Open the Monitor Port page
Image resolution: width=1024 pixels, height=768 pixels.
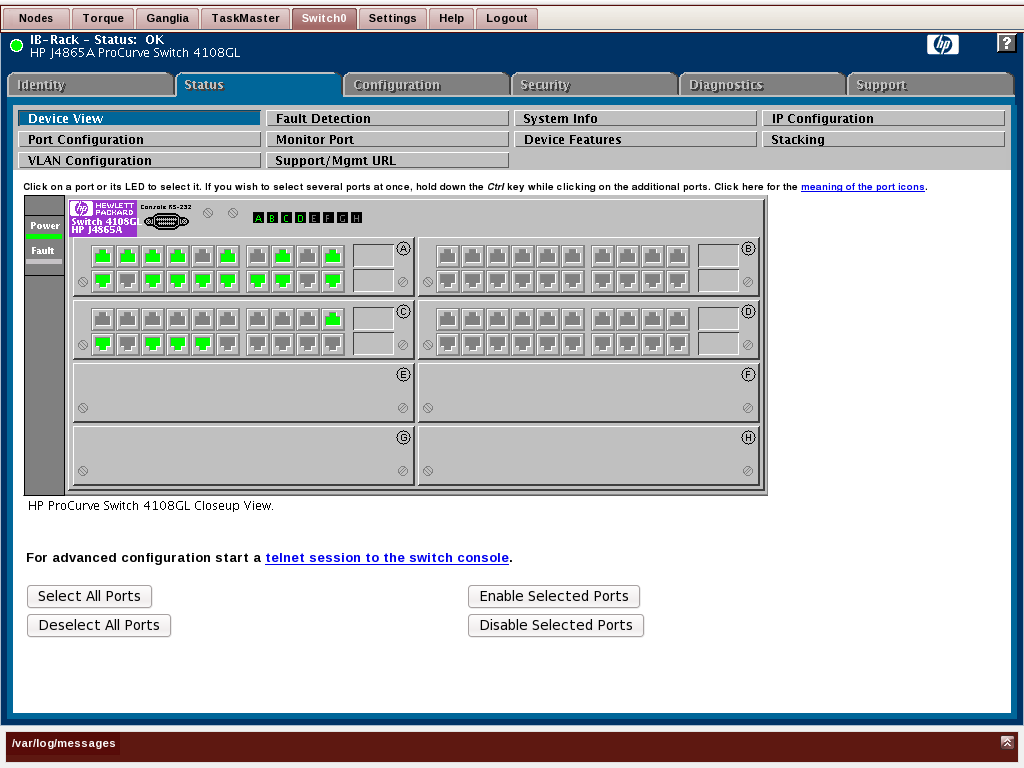[x=387, y=139]
